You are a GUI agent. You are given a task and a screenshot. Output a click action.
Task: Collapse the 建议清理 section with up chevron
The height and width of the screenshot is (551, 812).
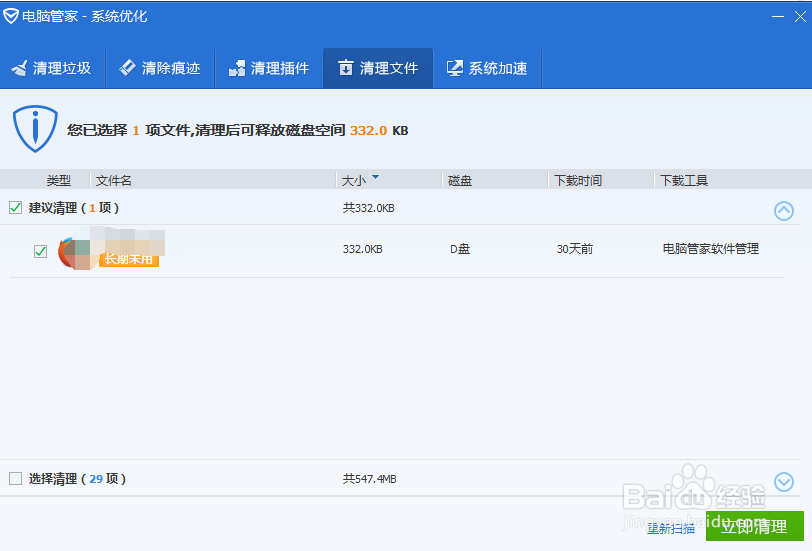click(x=784, y=211)
